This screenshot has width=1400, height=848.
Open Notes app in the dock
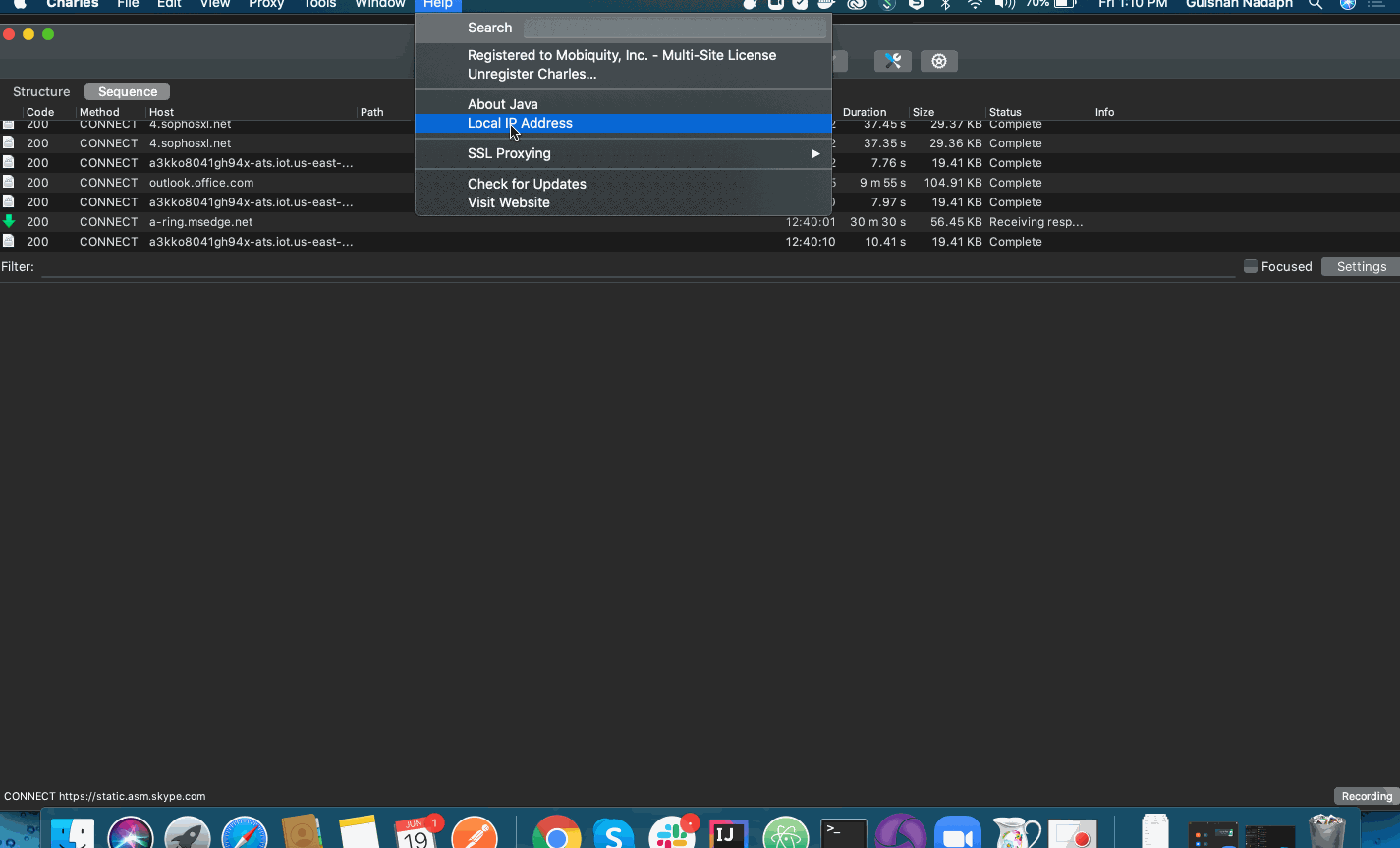360,833
